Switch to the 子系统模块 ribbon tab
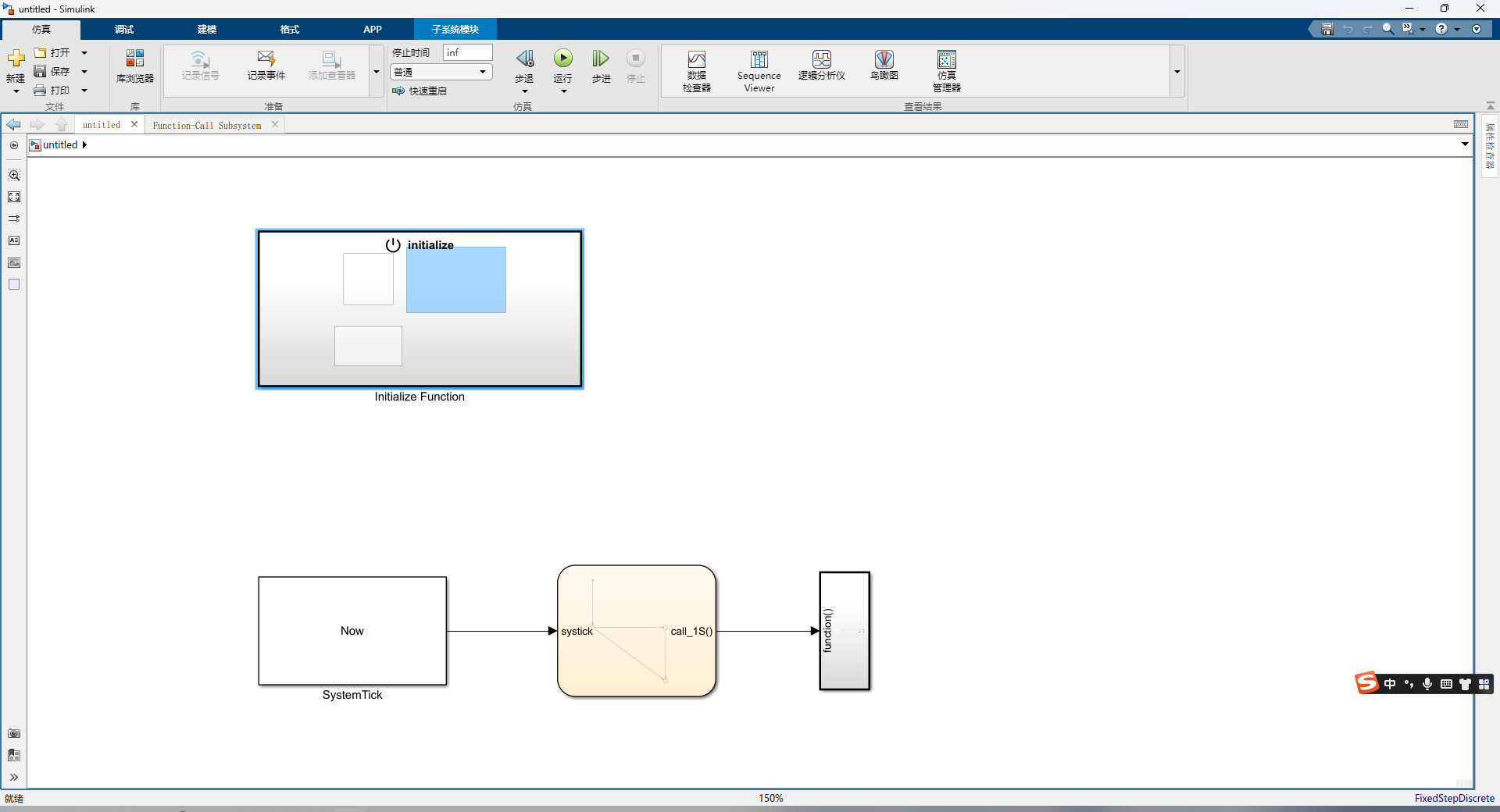Viewport: 1500px width, 812px height. pos(455,30)
